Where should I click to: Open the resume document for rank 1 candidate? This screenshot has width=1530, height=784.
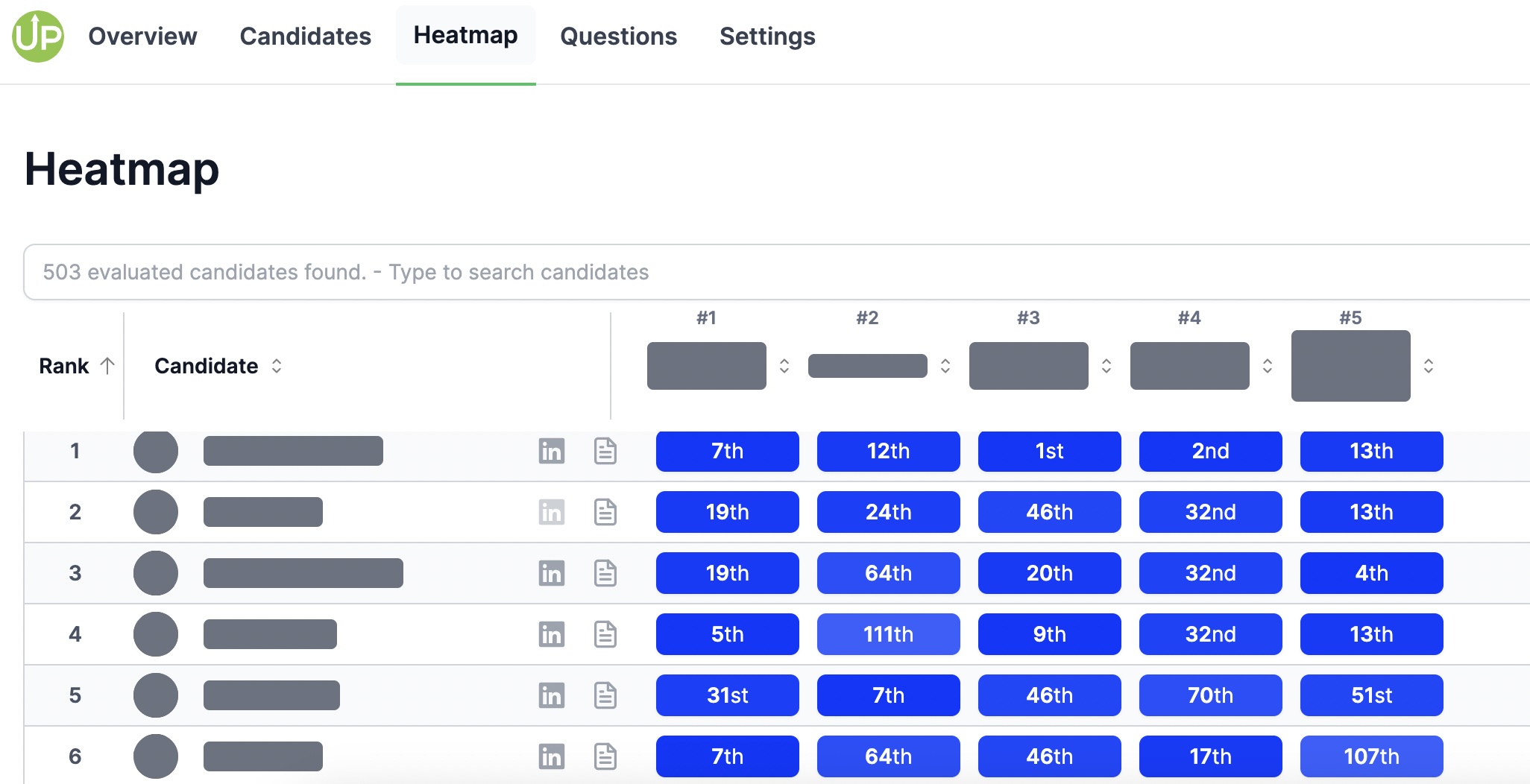[605, 451]
